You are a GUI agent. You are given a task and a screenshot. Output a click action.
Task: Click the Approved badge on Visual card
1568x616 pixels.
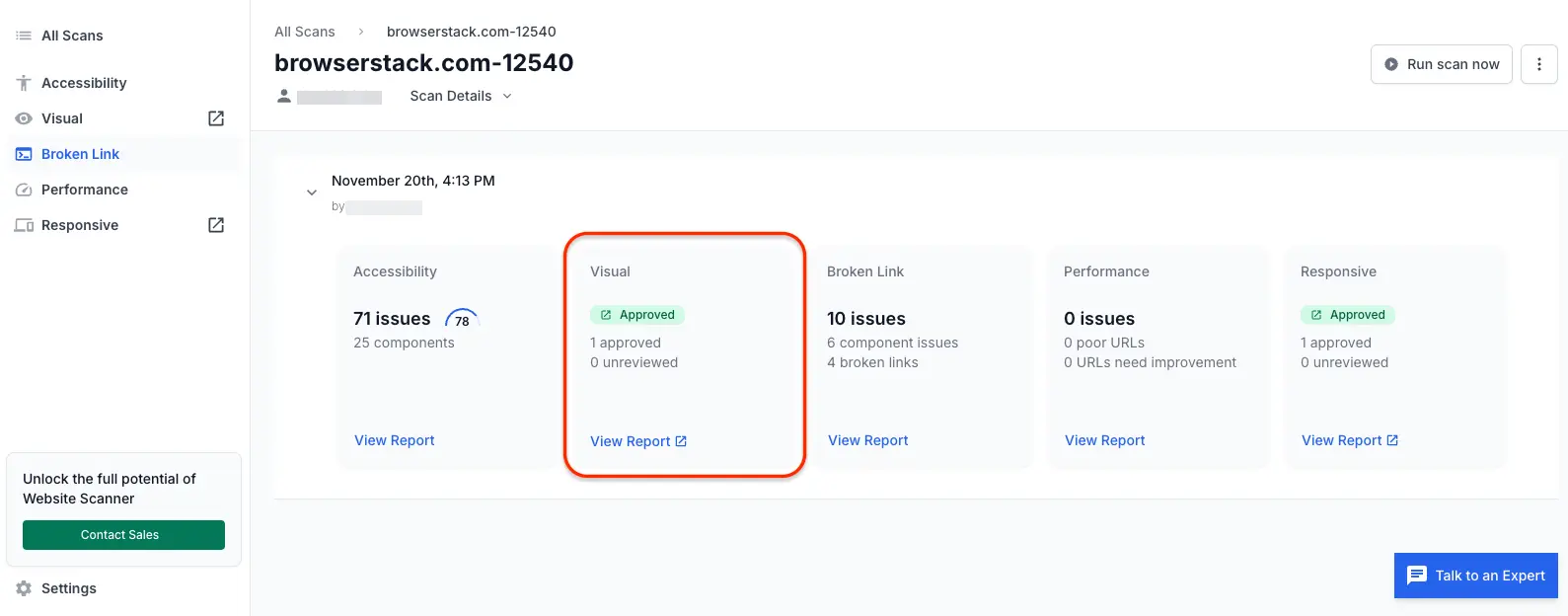click(x=637, y=314)
